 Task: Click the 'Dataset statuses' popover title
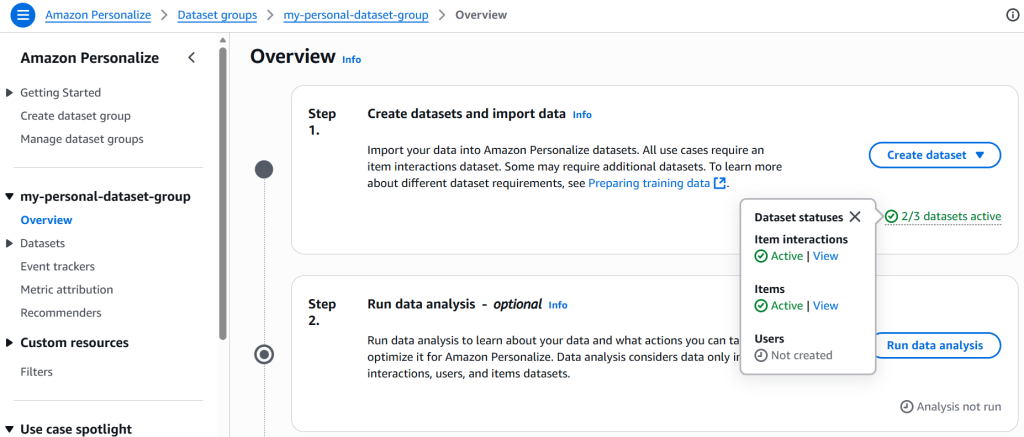click(799, 217)
